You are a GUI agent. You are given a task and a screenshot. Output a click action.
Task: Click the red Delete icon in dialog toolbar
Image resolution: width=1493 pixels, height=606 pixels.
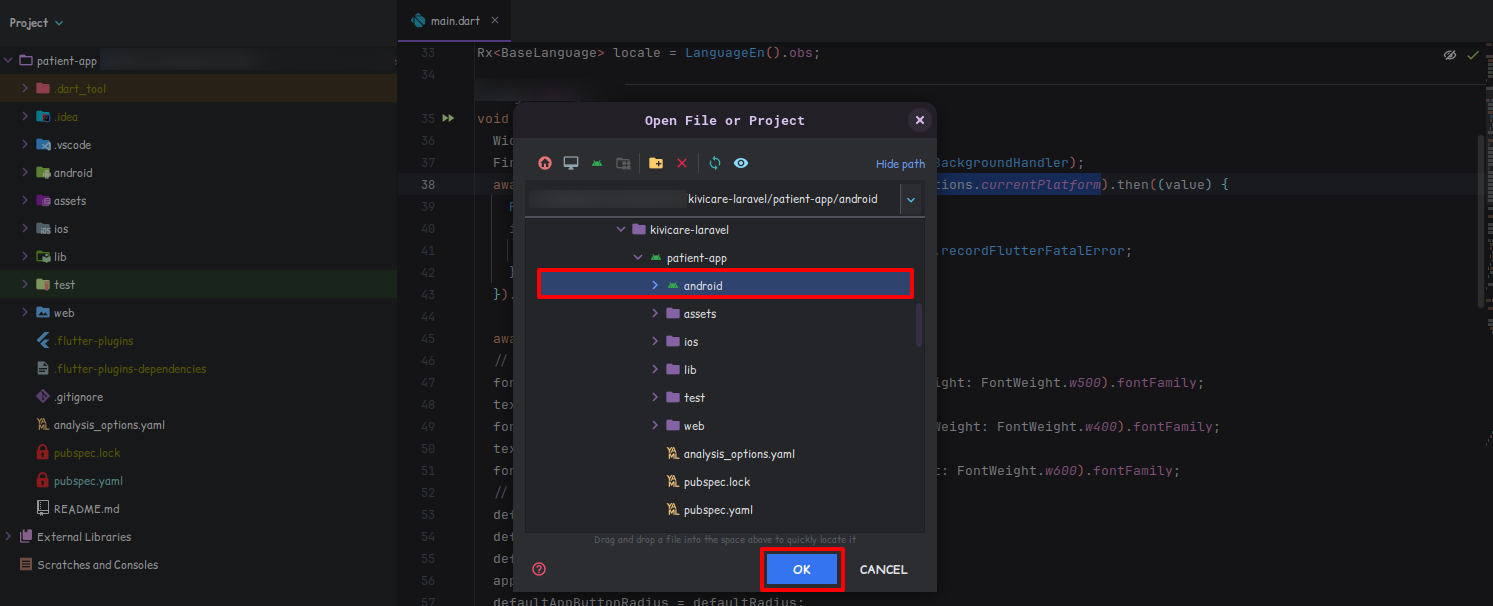point(682,163)
